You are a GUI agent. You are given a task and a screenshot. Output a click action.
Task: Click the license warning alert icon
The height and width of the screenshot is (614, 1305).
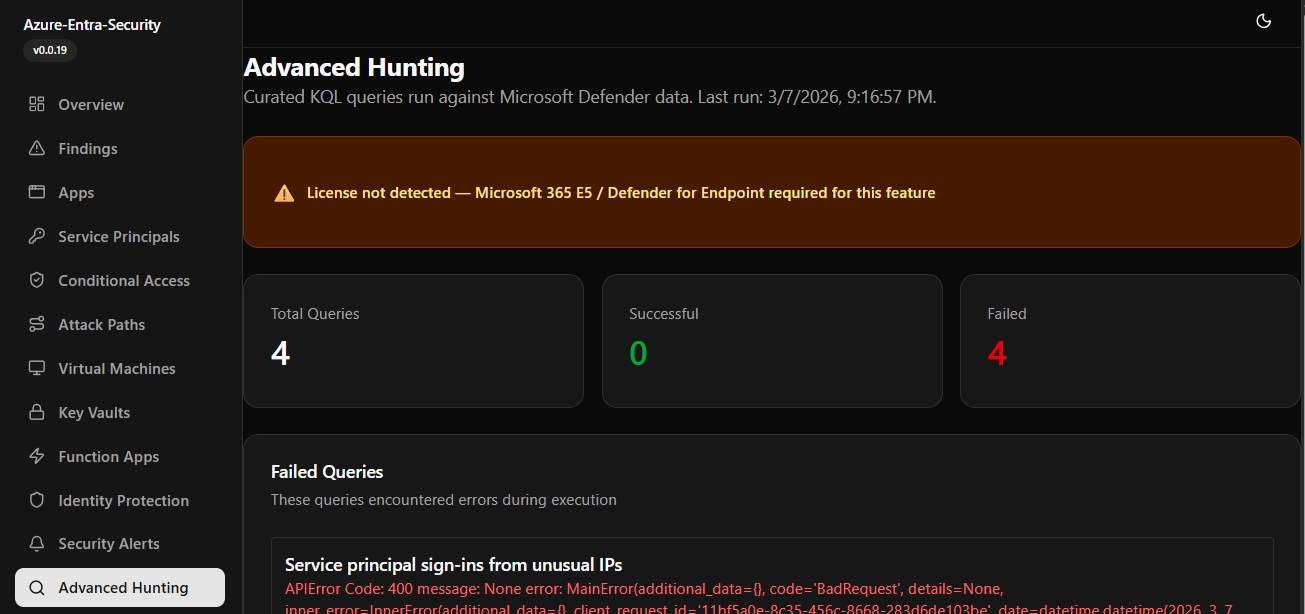[284, 193]
